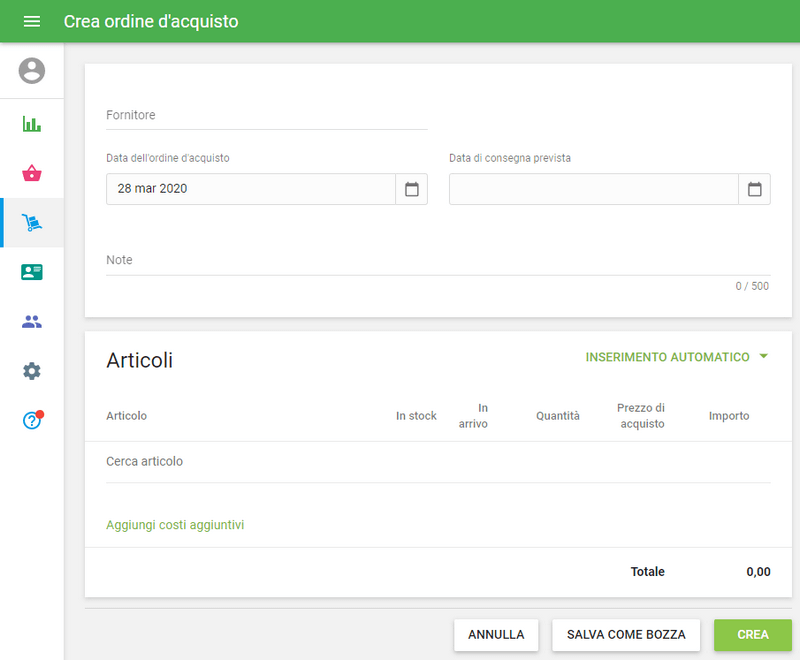Open the articles shopping basket section
The image size is (800, 660).
click(32, 174)
